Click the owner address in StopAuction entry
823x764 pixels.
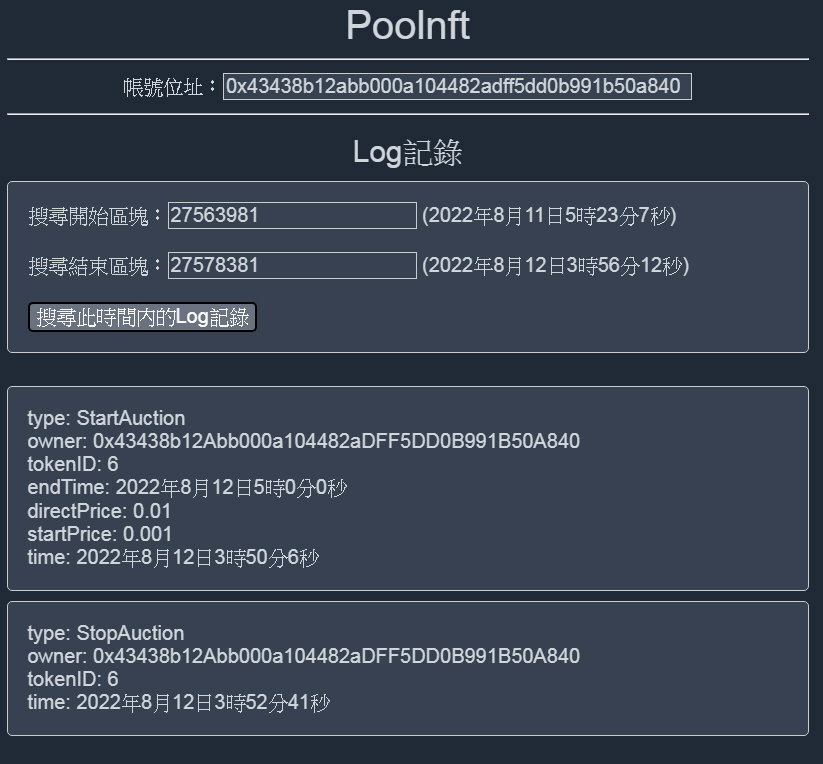pyautogui.click(x=336, y=656)
